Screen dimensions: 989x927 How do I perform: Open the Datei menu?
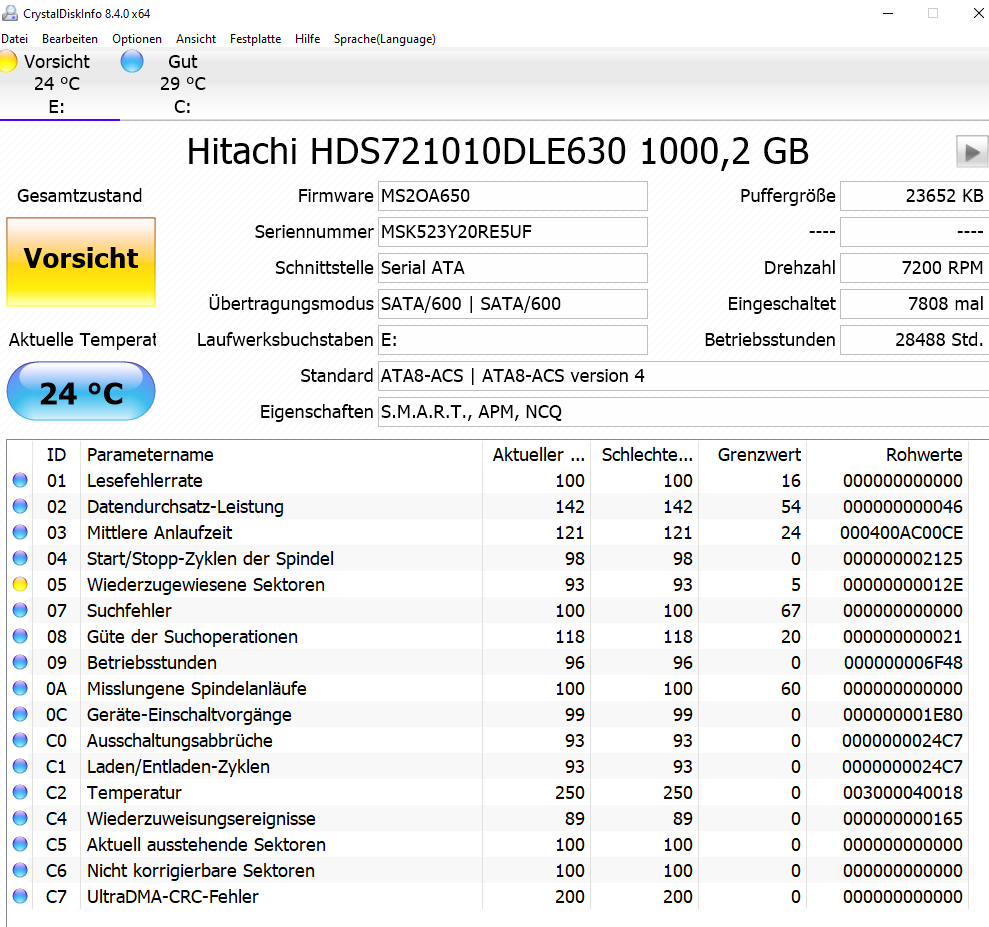point(15,39)
